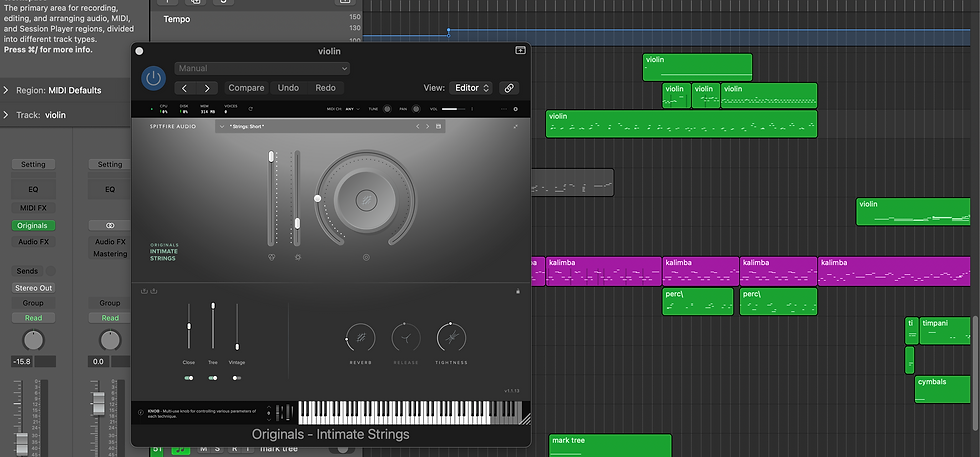
Task: Click the expression icon below the left slider
Action: click(271, 257)
